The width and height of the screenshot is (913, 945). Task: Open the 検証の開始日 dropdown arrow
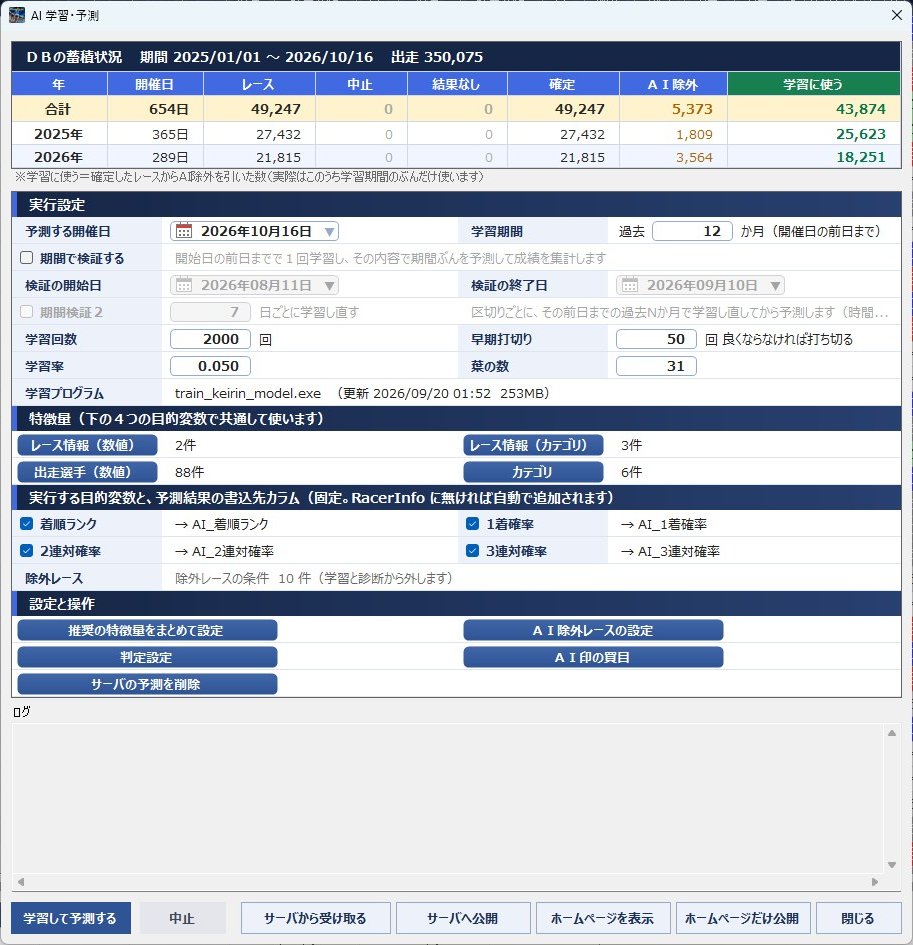pos(329,285)
